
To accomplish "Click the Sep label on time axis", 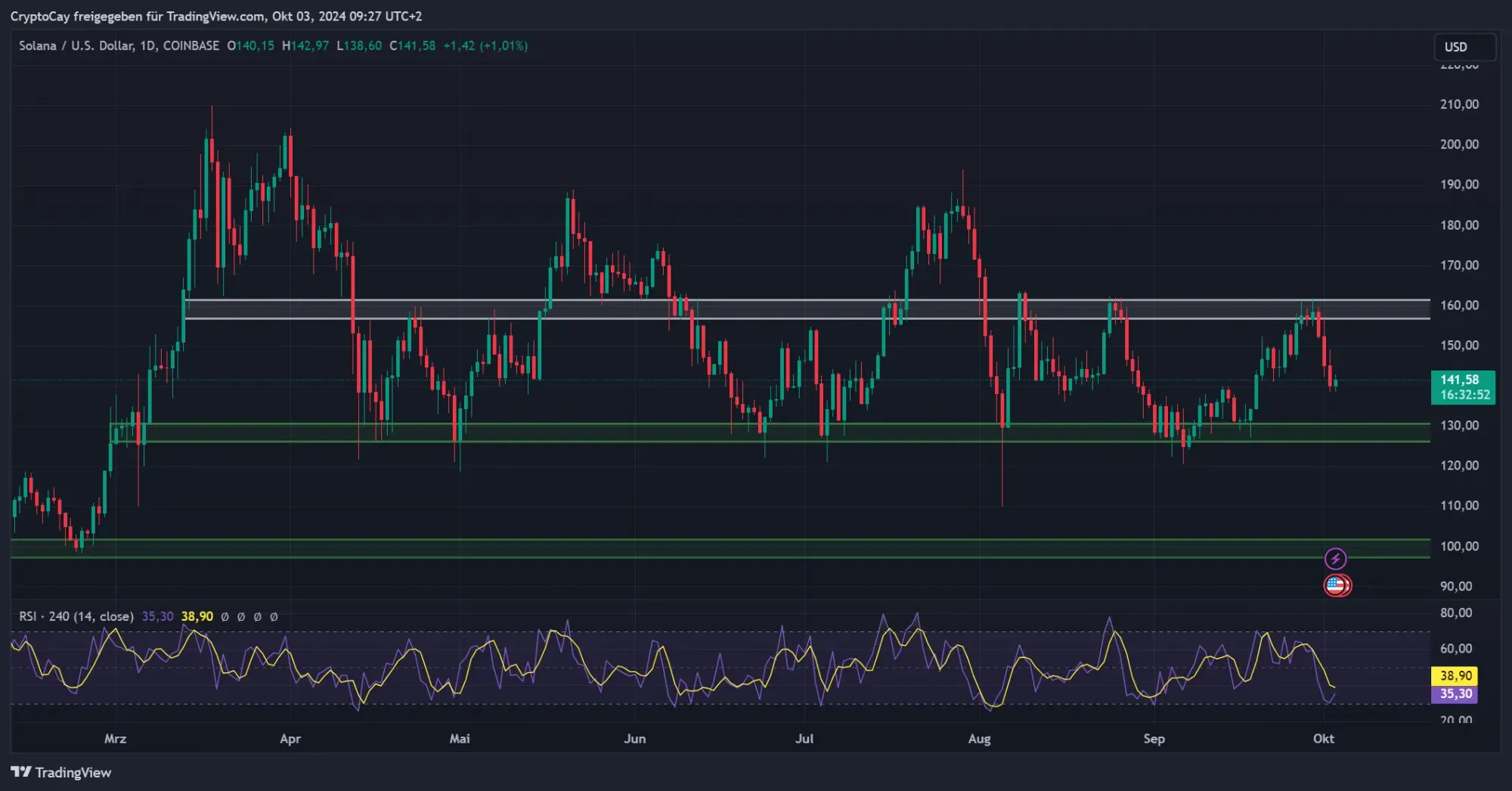I will (1154, 739).
